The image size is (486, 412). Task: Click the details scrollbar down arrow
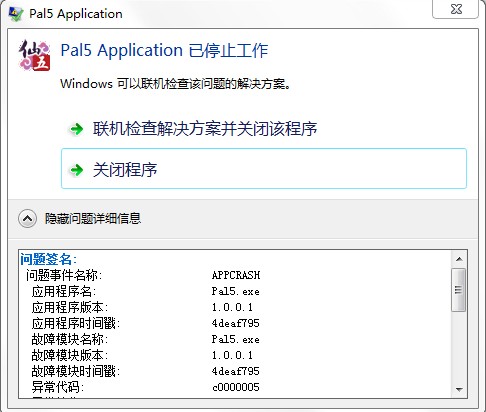click(459, 389)
